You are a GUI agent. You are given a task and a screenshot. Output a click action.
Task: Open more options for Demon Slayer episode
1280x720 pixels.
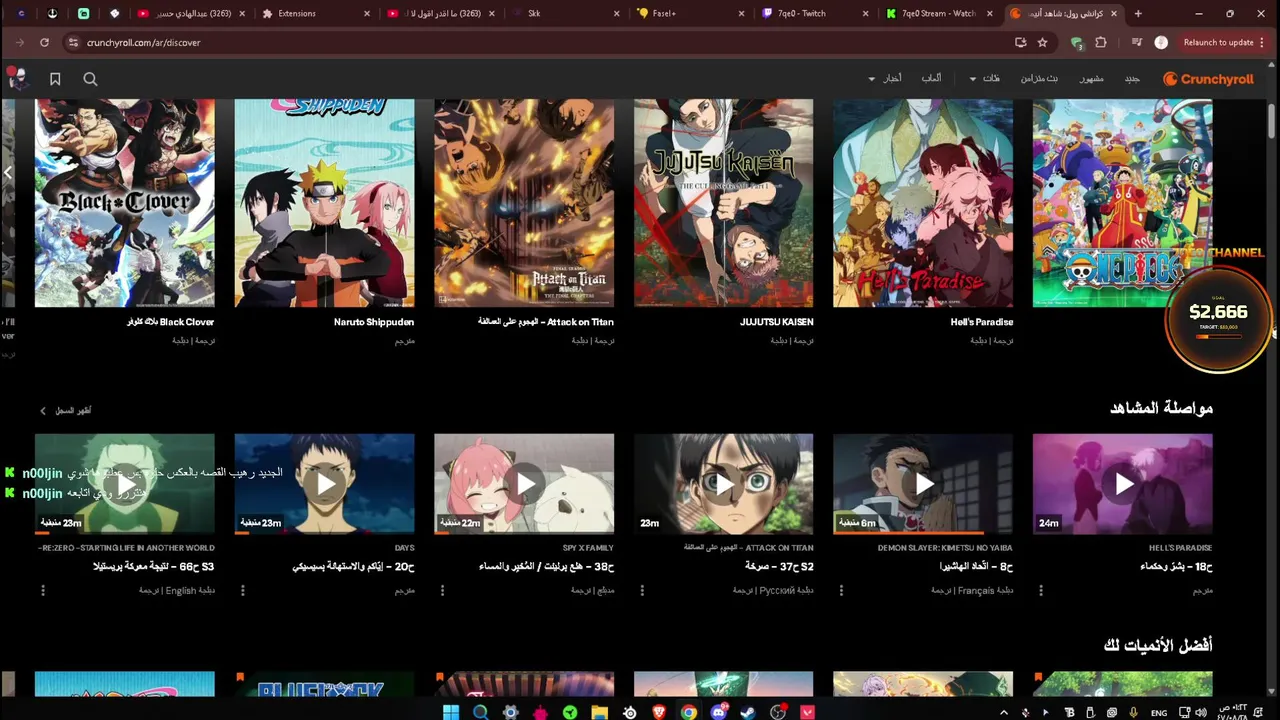tap(841, 591)
